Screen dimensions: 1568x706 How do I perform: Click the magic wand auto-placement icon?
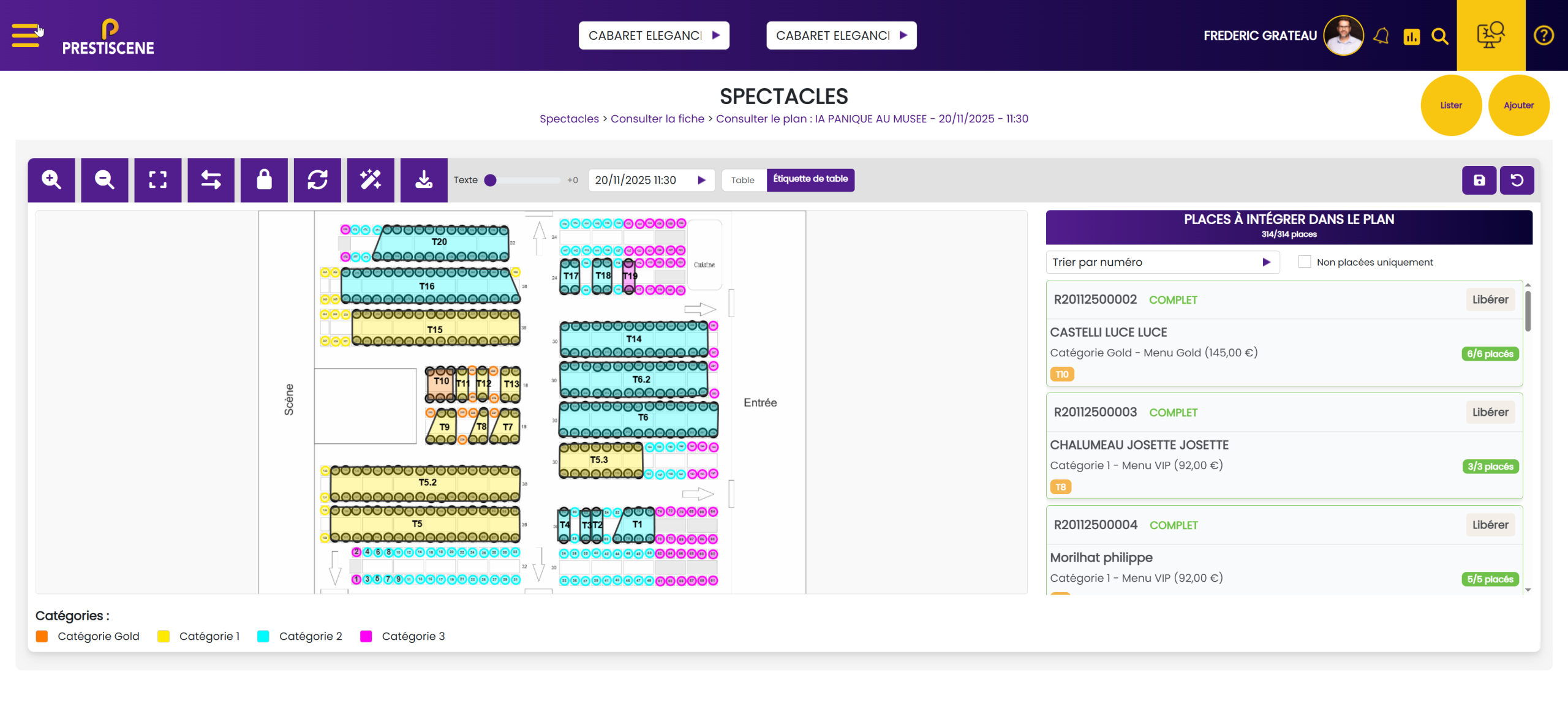371,180
